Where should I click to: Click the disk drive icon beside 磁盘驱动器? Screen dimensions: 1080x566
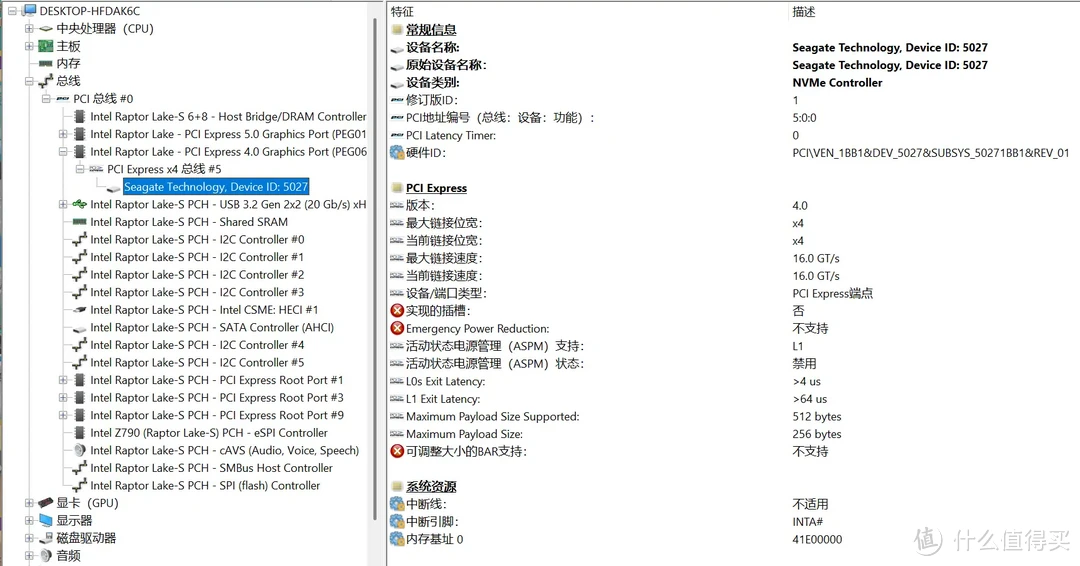tap(45, 538)
